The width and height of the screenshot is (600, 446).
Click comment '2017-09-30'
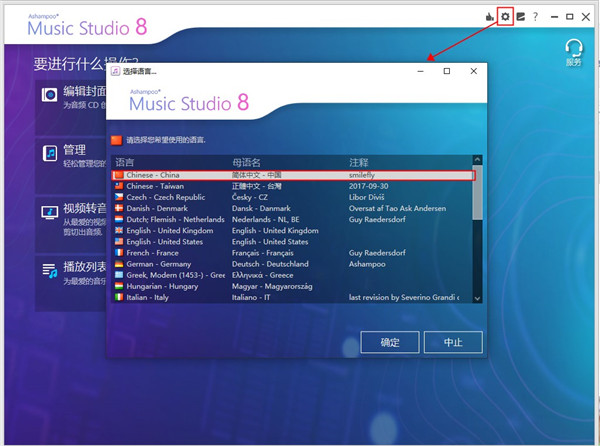(x=368, y=186)
